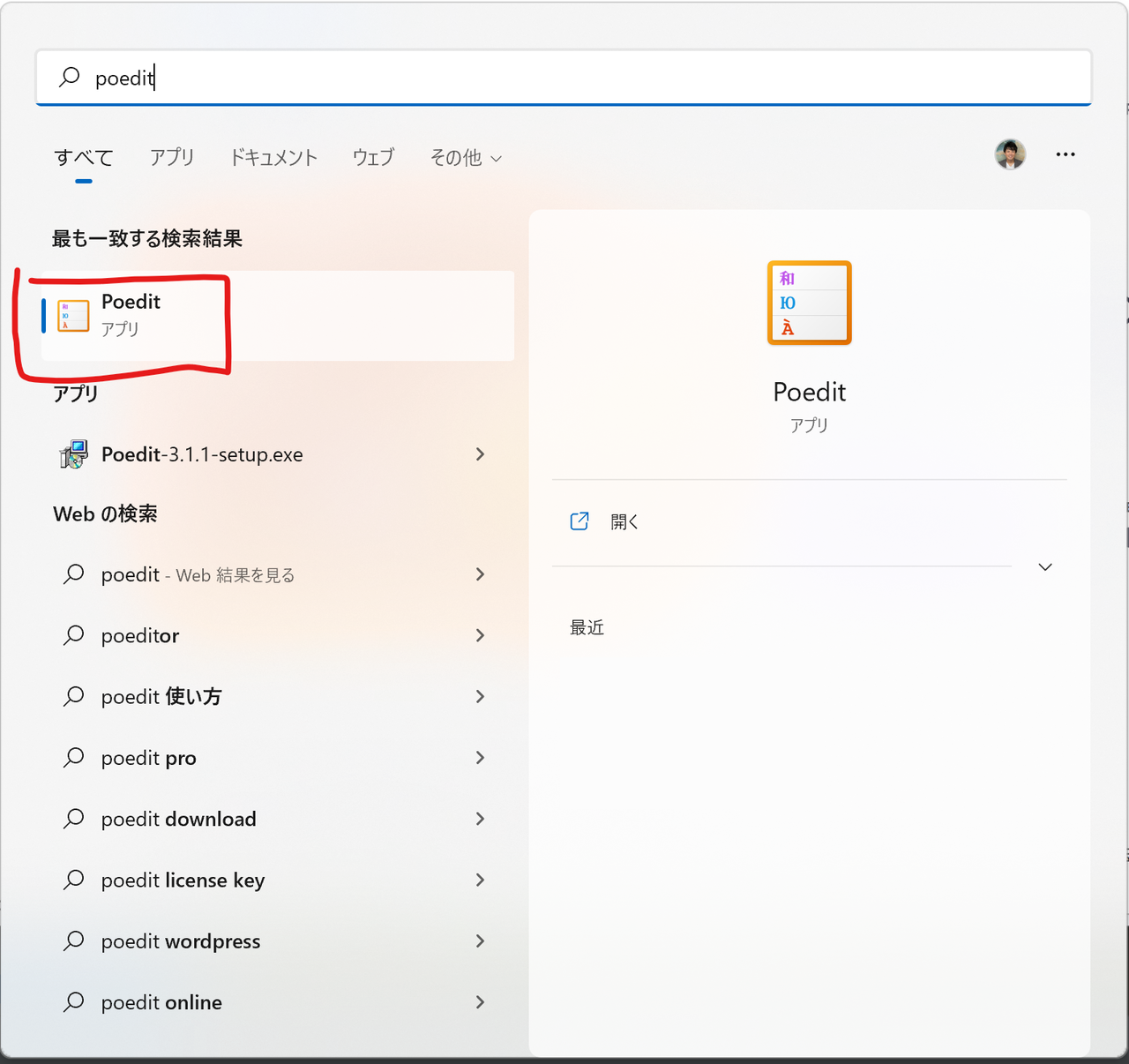The width and height of the screenshot is (1129, 1064).
Task: Expand the Poedit-3.1.1-setup.exe result arrow
Action: [x=480, y=454]
